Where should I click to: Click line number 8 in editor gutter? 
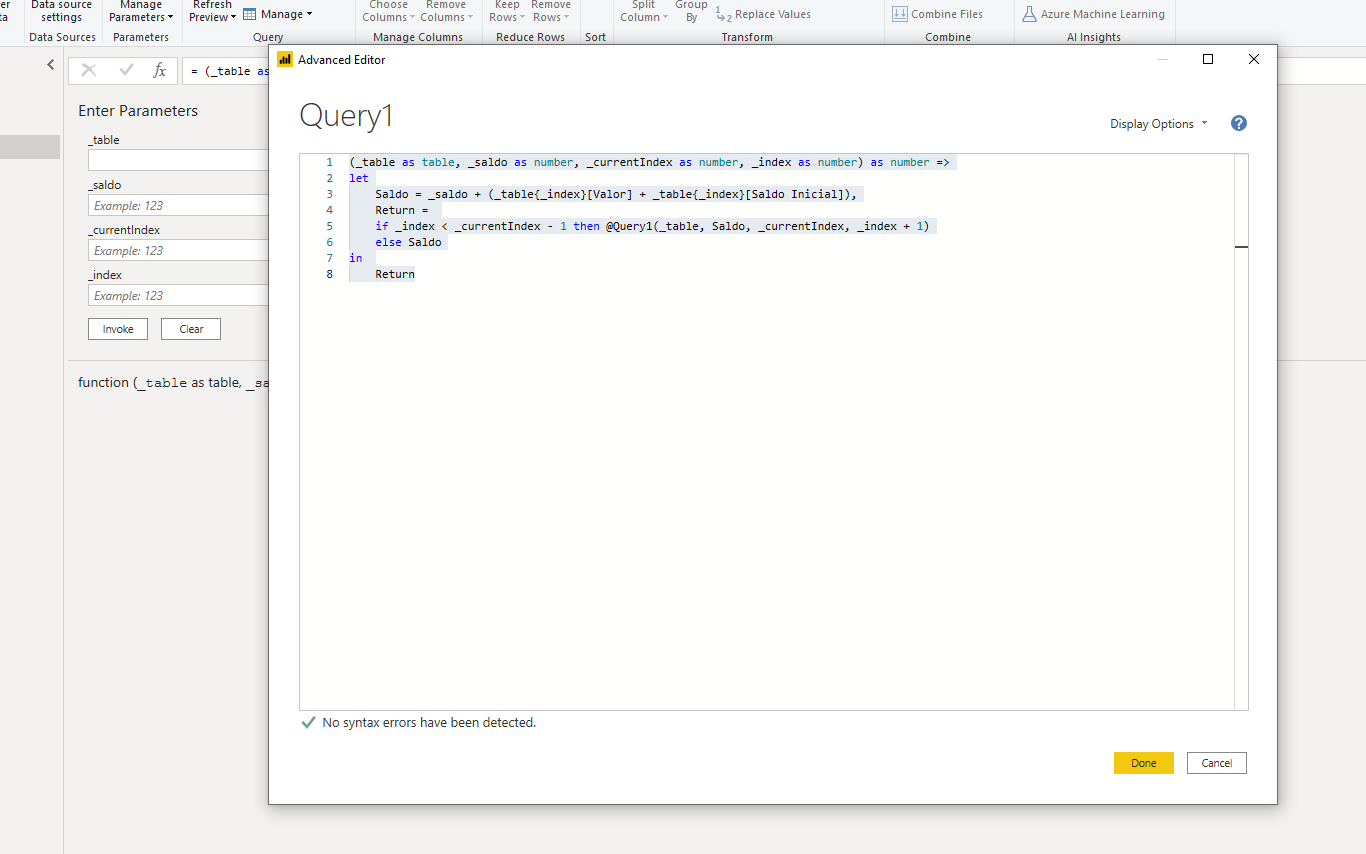tap(330, 274)
